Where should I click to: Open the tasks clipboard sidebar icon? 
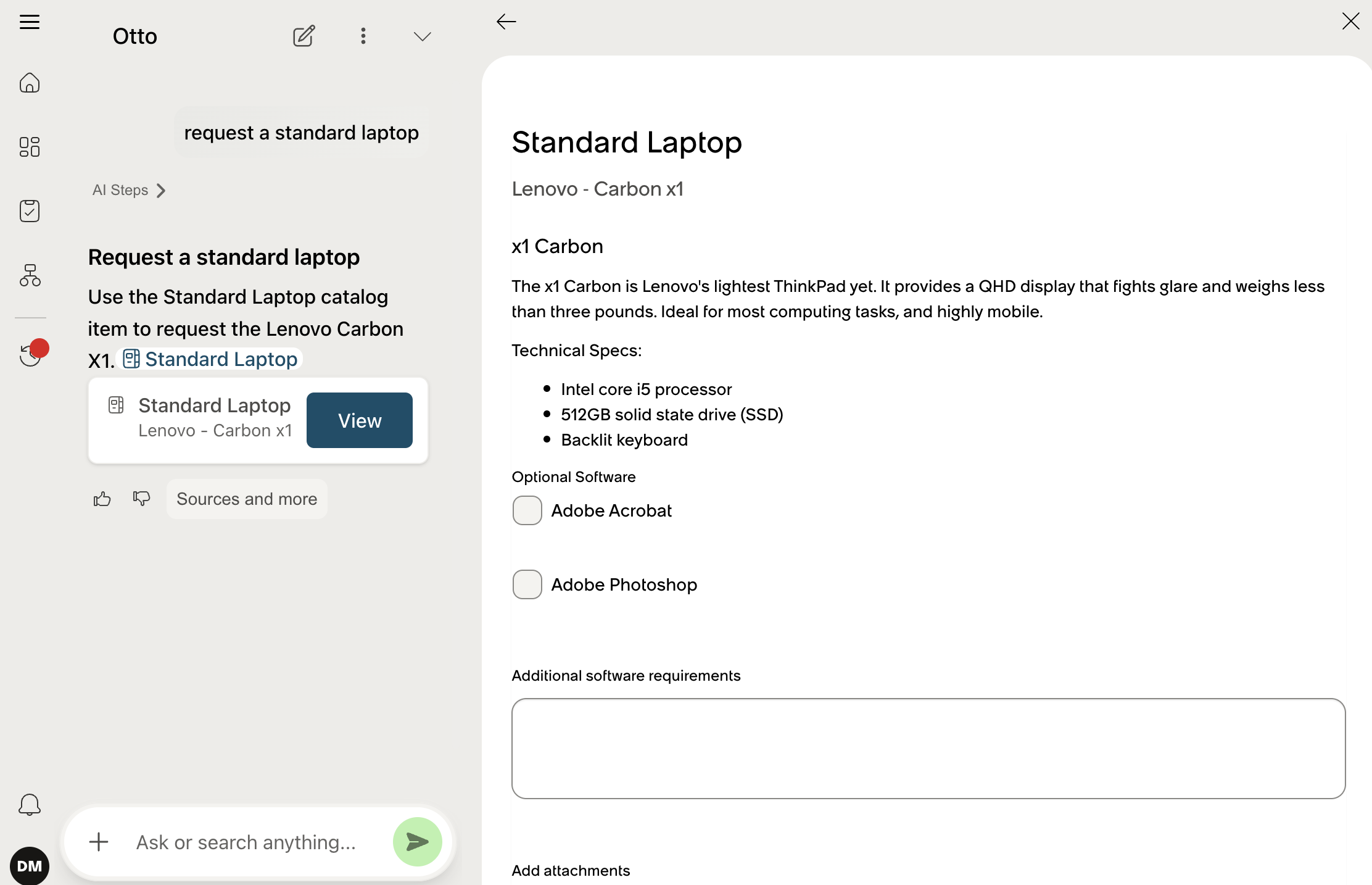[30, 211]
